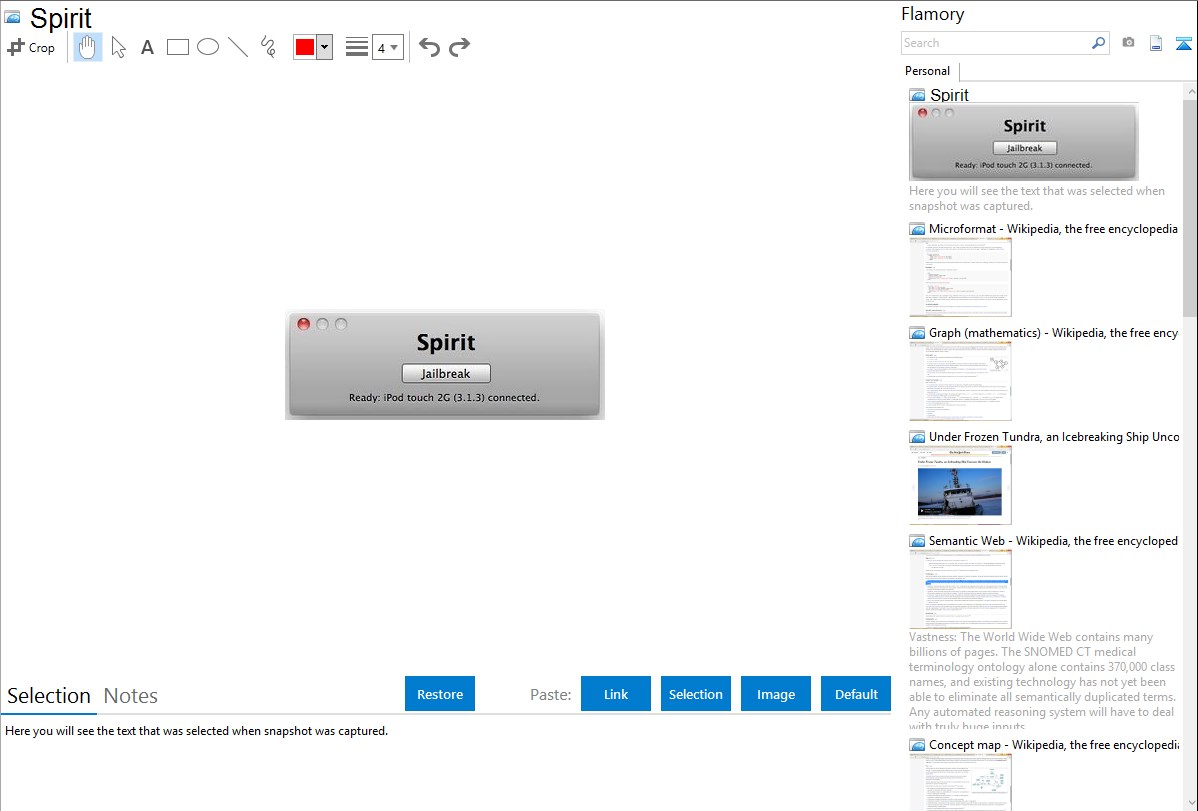Click the icon beside Microformat title

[917, 229]
